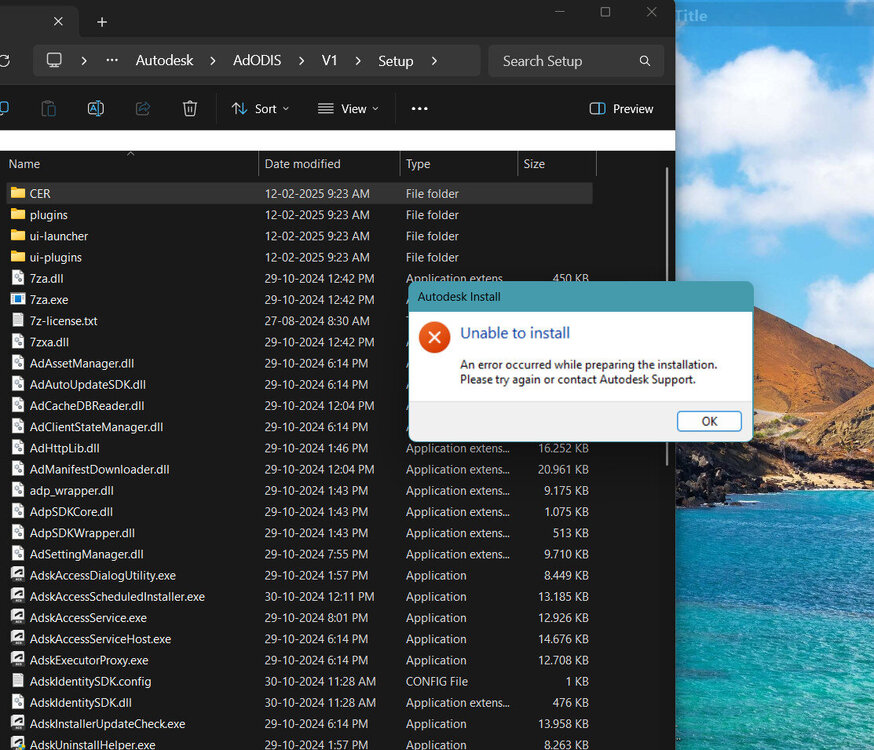Viewport: 874px width, 750px height.
Task: Open the See more ellipsis menu
Action: click(420, 109)
